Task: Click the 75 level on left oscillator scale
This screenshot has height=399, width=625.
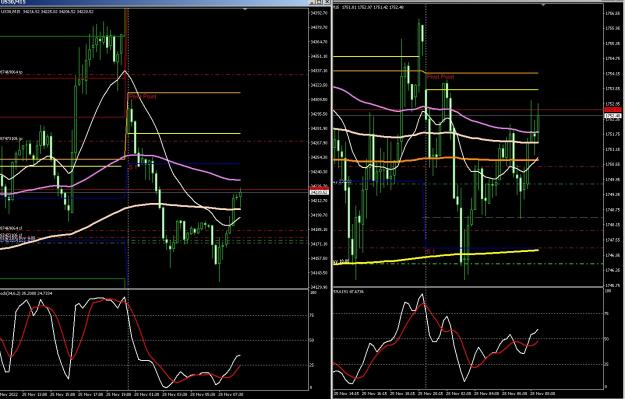Action: pos(312,315)
